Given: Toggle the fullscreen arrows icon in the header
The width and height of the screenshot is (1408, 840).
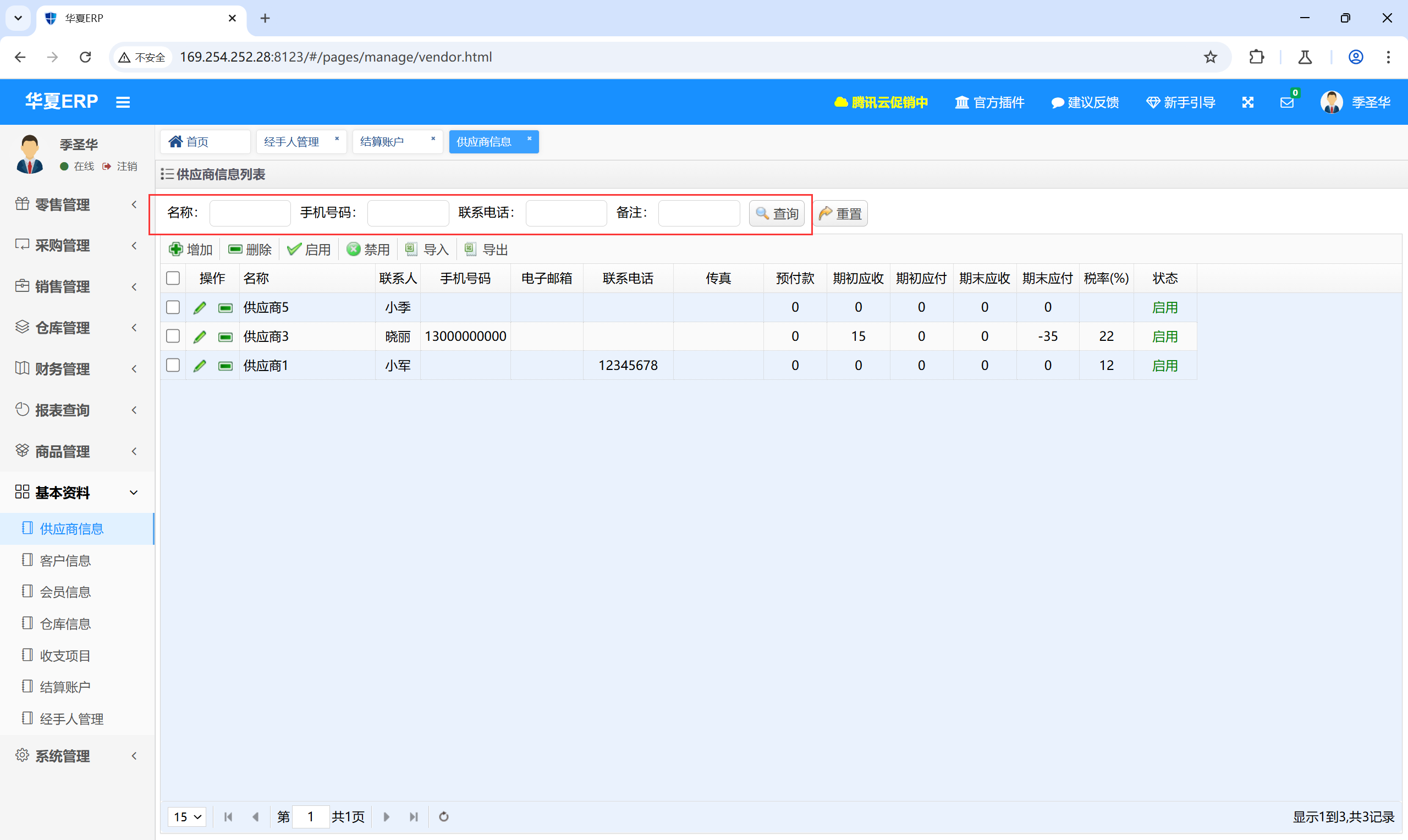Looking at the screenshot, I should [x=1247, y=102].
